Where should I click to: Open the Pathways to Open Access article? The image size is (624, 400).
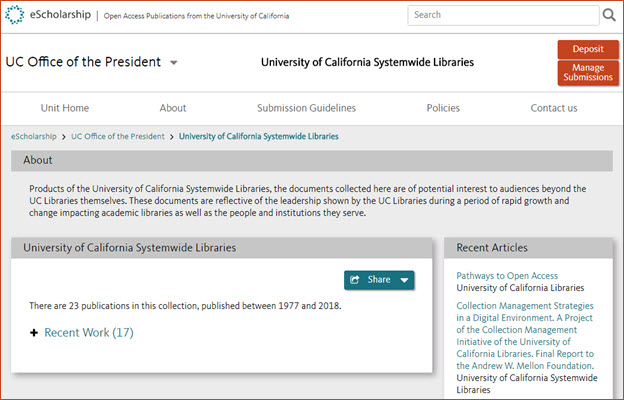click(x=507, y=276)
